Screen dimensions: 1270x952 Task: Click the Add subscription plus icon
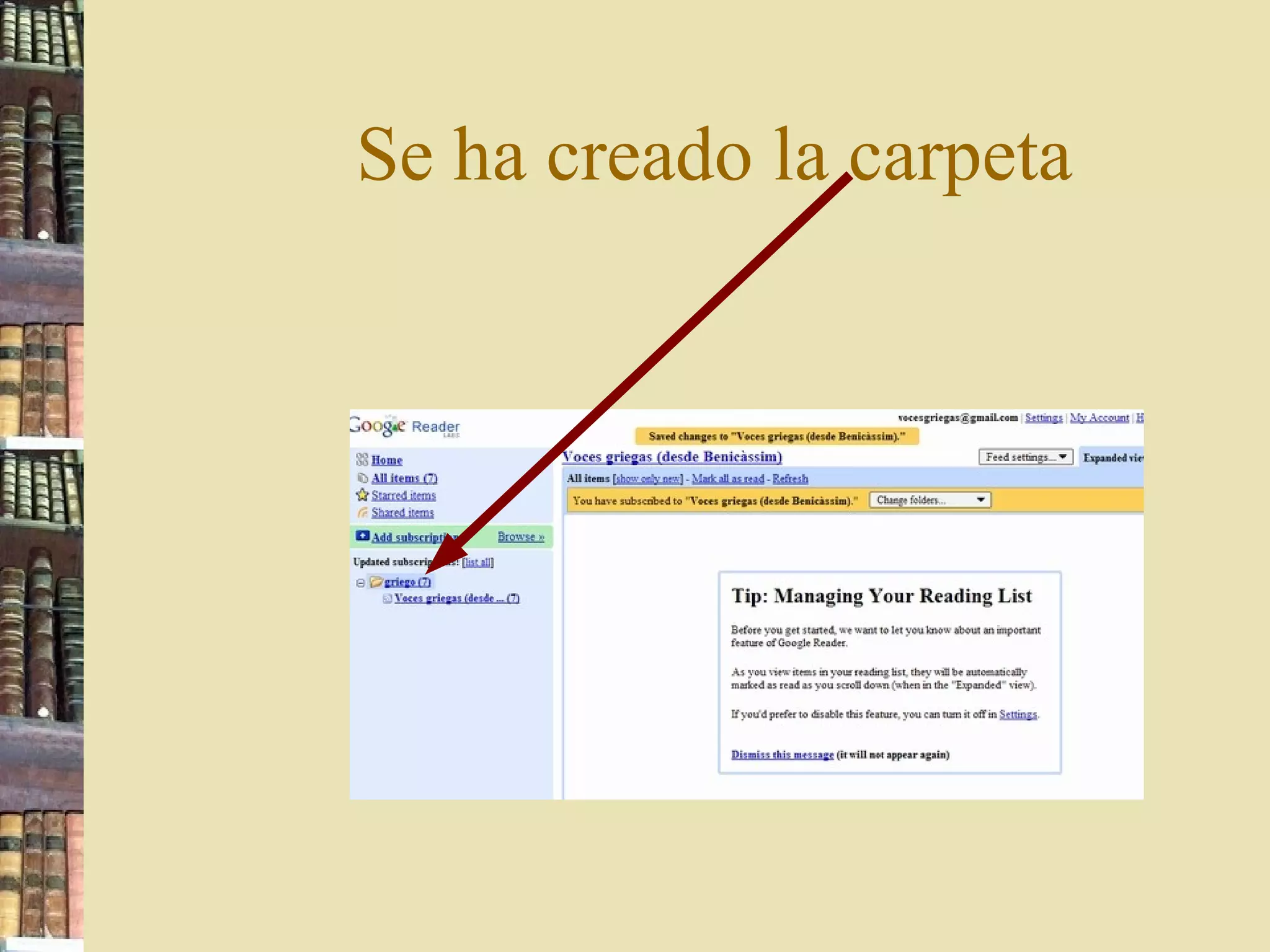(362, 535)
